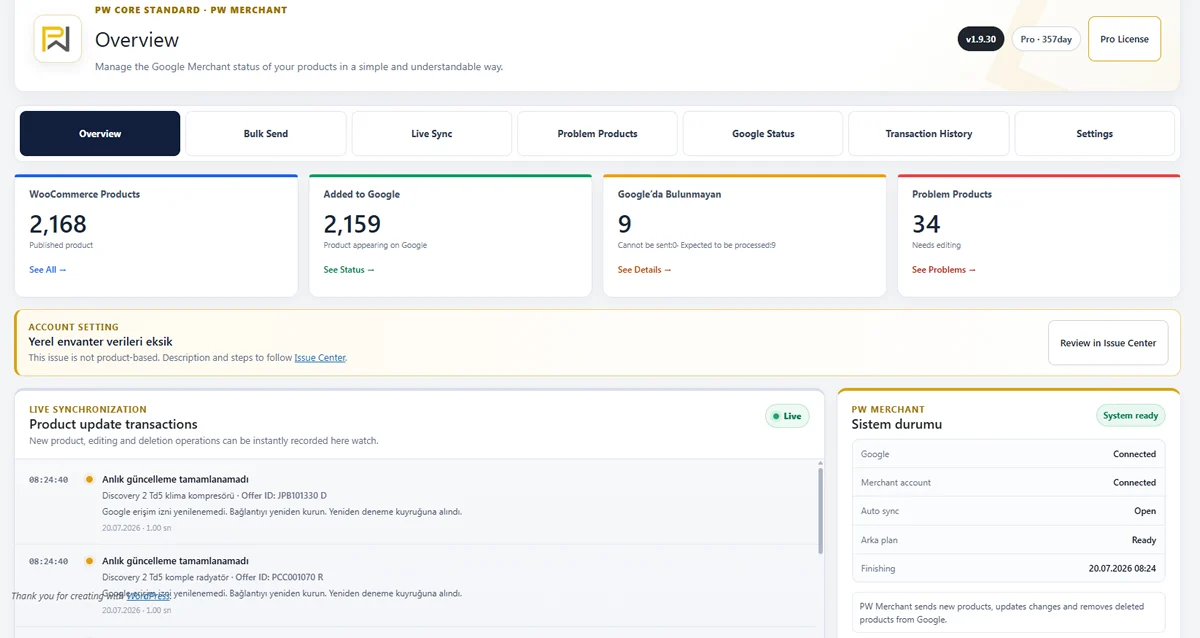Viewport: 1200px width, 638px height.
Task: Open the See Details link for Google'da Bulunmayan
Action: point(645,270)
